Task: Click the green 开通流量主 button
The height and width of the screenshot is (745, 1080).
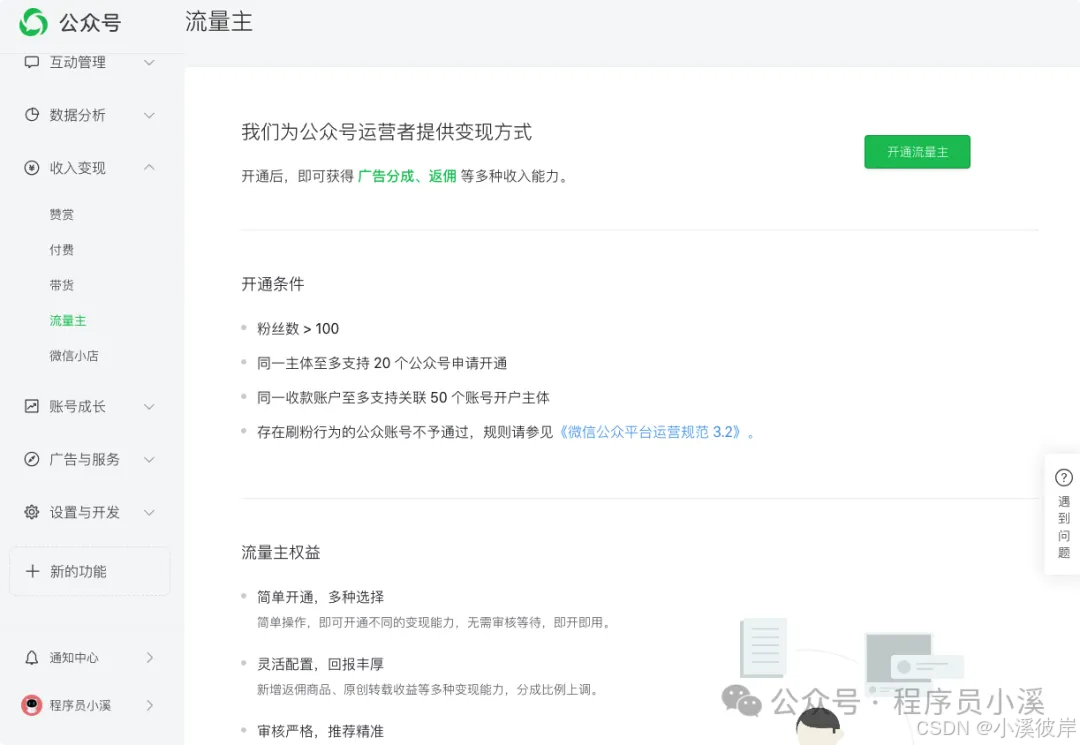Action: [x=917, y=151]
